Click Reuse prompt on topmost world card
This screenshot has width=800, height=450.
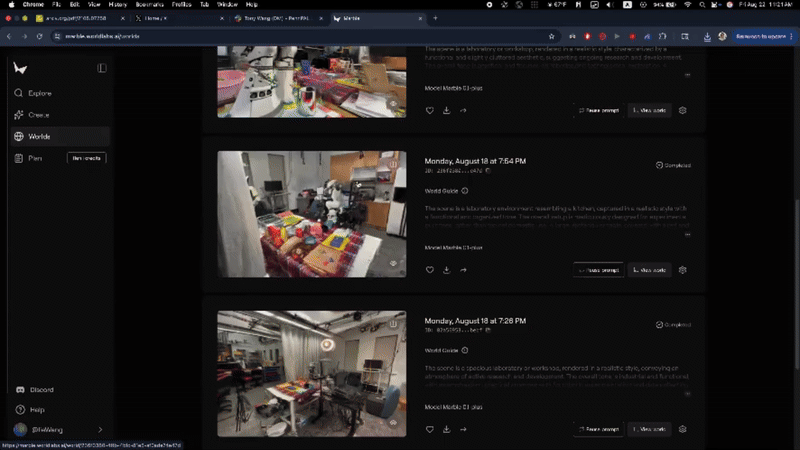click(598, 110)
